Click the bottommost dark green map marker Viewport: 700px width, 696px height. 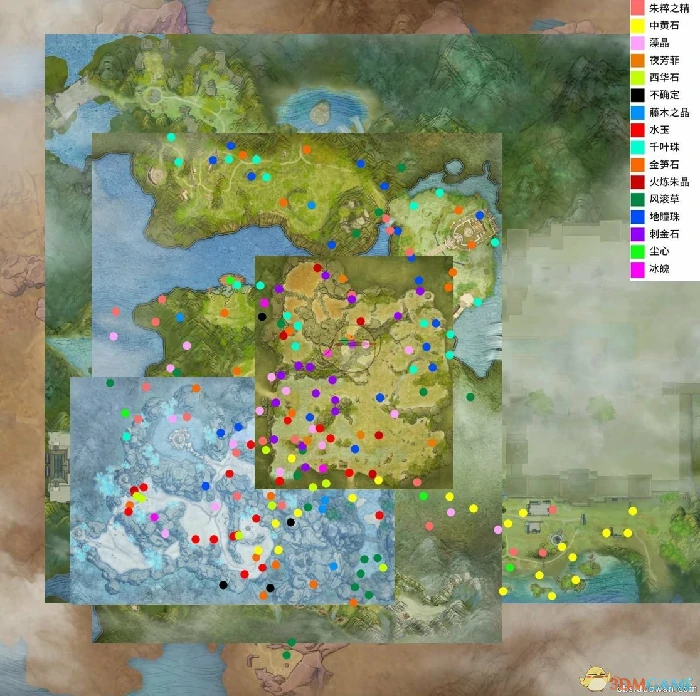pos(285,656)
